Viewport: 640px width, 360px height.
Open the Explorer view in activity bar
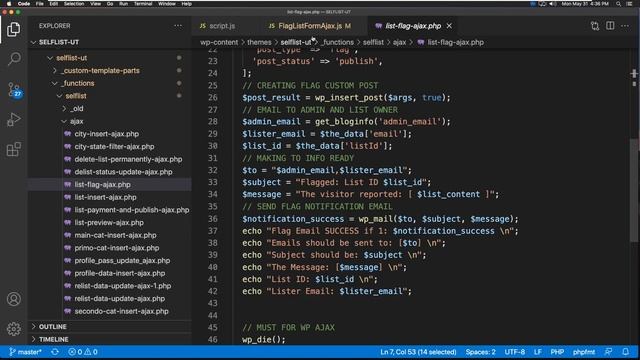[13, 29]
